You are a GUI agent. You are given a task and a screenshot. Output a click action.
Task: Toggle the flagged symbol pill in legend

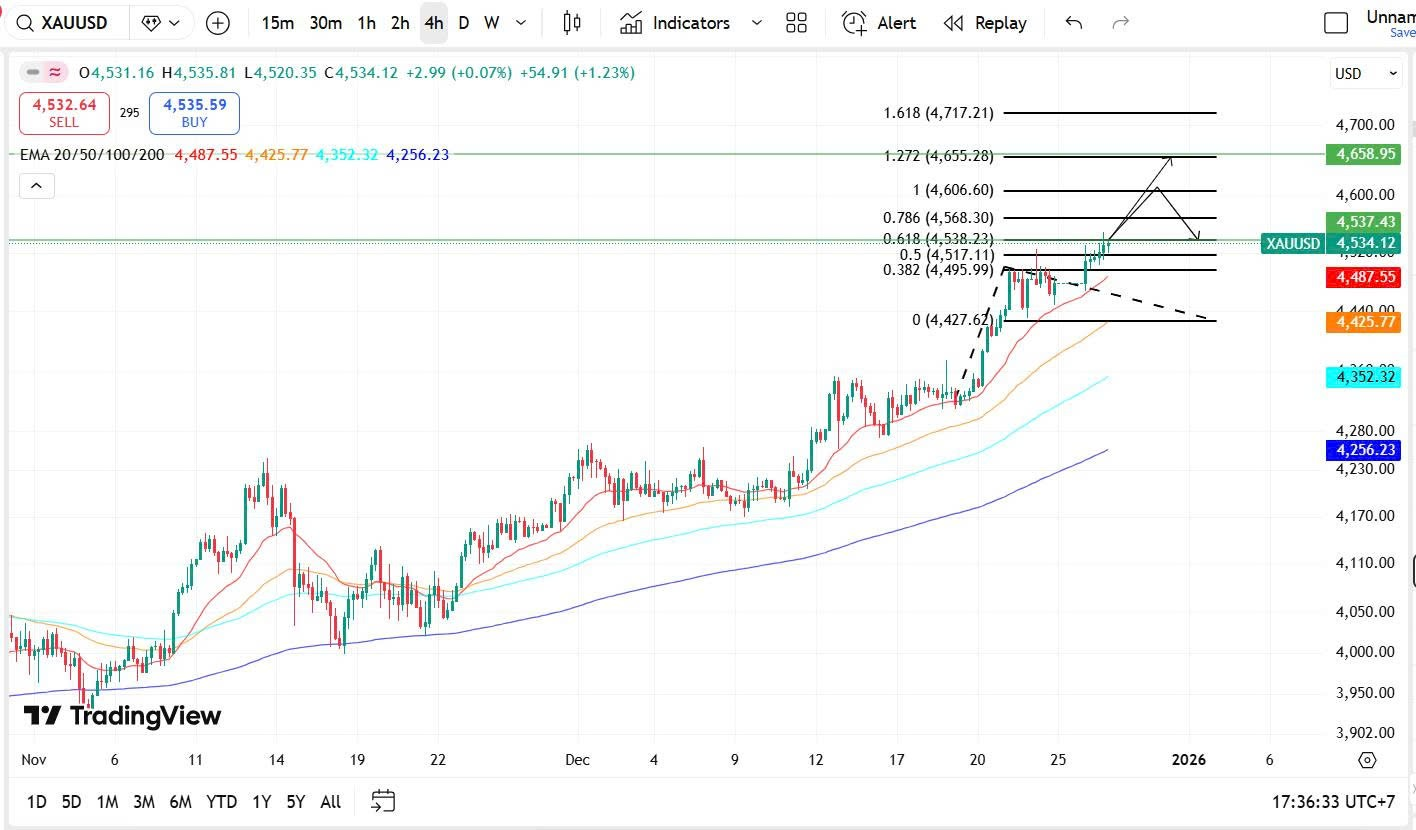tap(34, 72)
